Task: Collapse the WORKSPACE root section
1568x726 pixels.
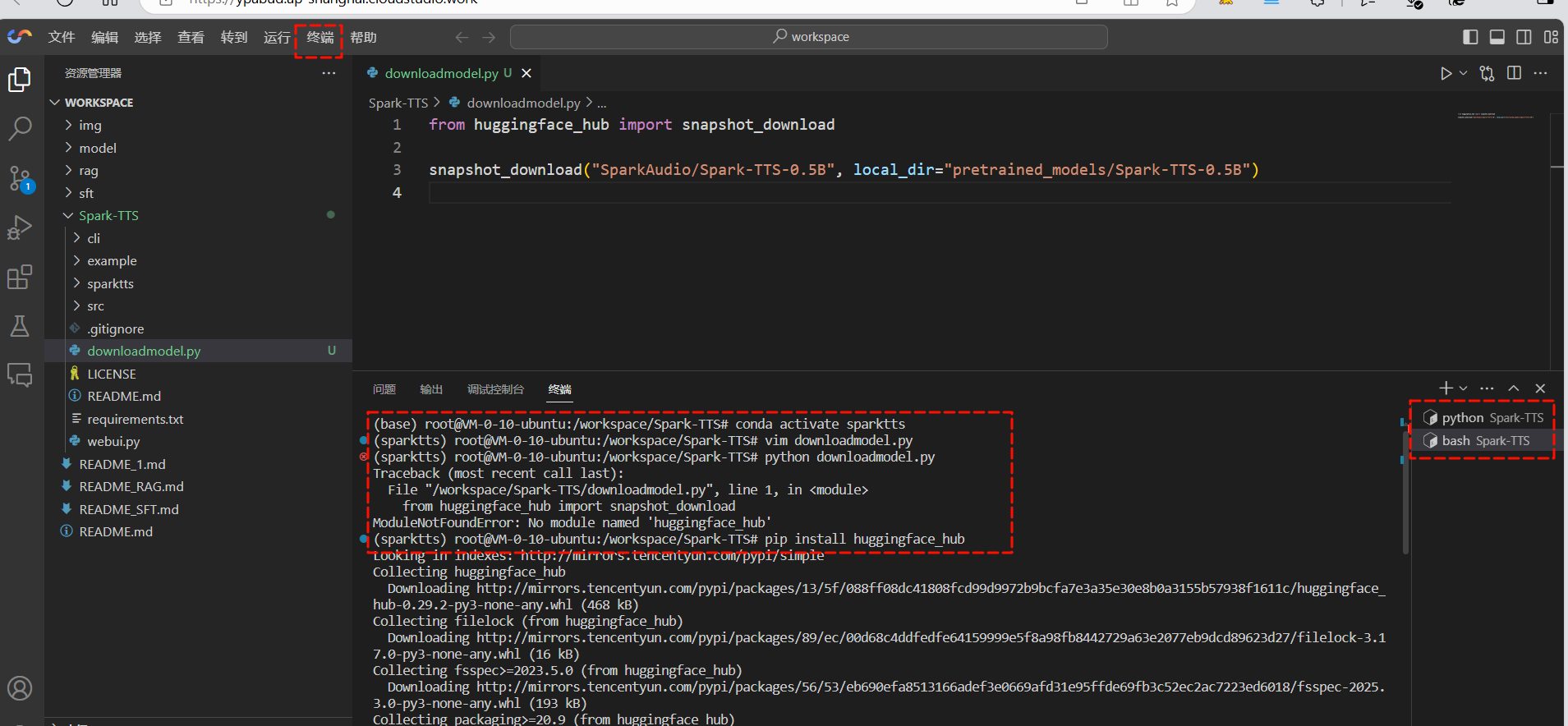Action: [199, 103]
